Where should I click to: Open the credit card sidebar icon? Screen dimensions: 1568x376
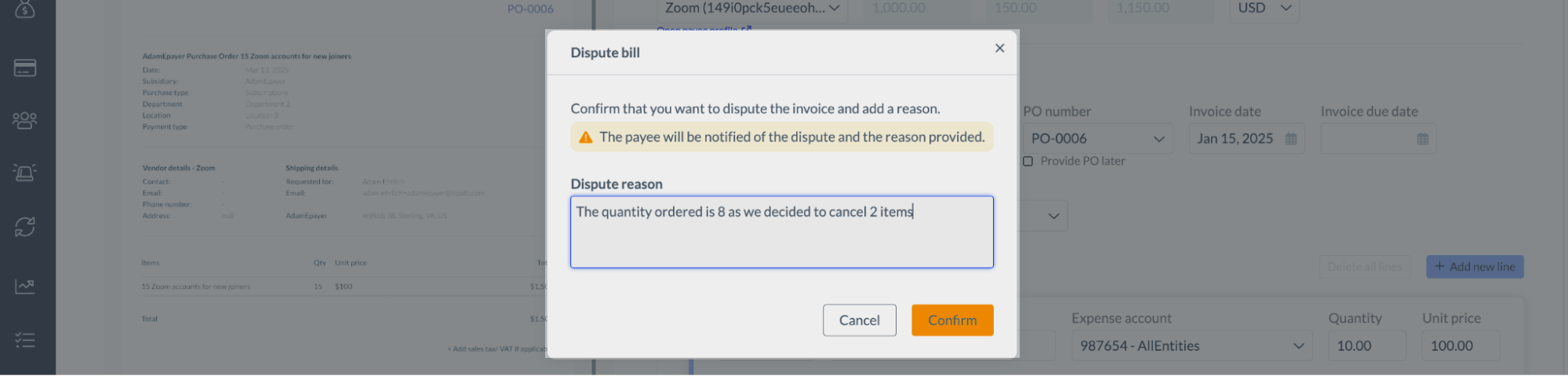pyautogui.click(x=25, y=68)
